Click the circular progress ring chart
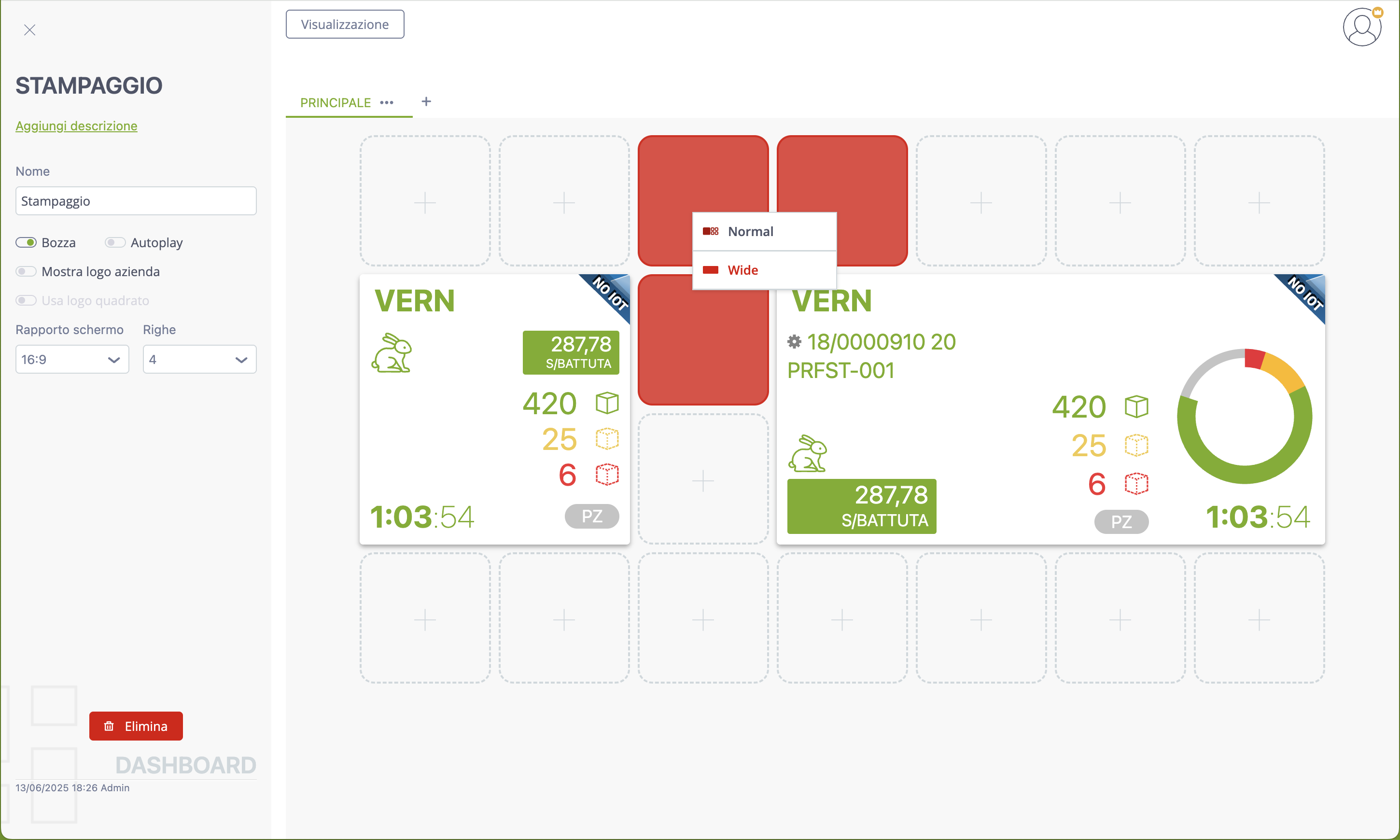The width and height of the screenshot is (1400, 840). [x=1245, y=417]
